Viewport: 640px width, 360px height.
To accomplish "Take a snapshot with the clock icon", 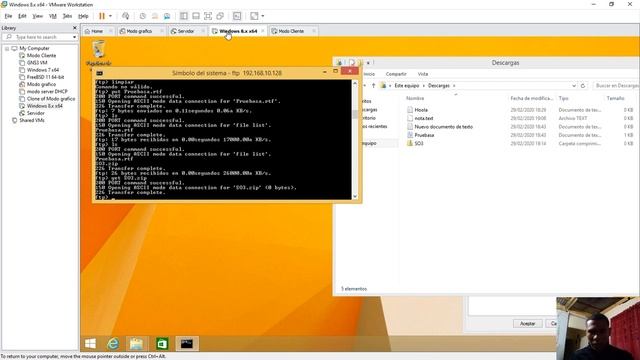I will (142, 16).
